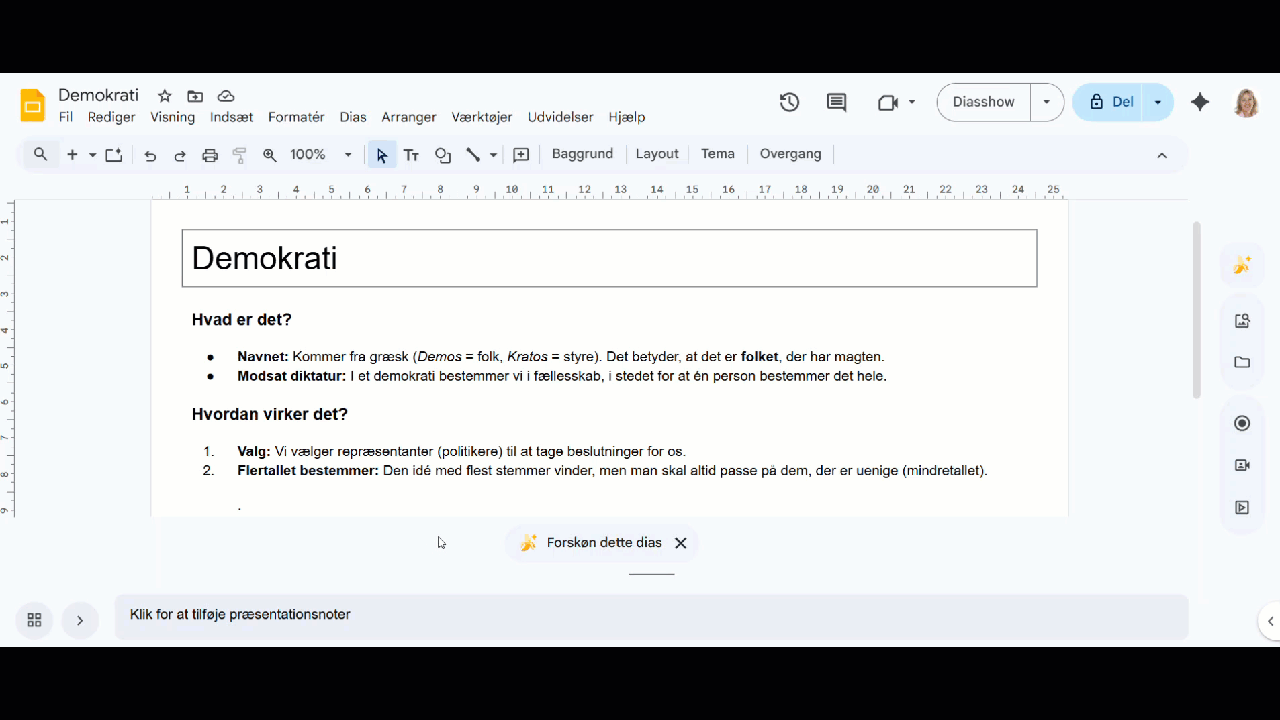Select the text box tool
This screenshot has height=720, width=1280.
point(411,155)
